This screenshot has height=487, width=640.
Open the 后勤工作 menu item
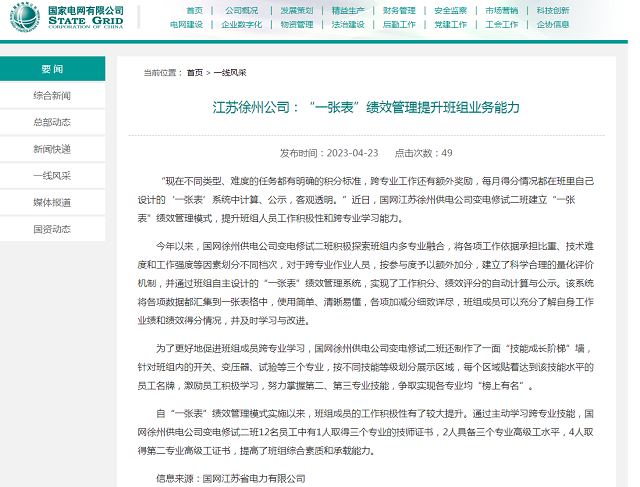coord(399,24)
